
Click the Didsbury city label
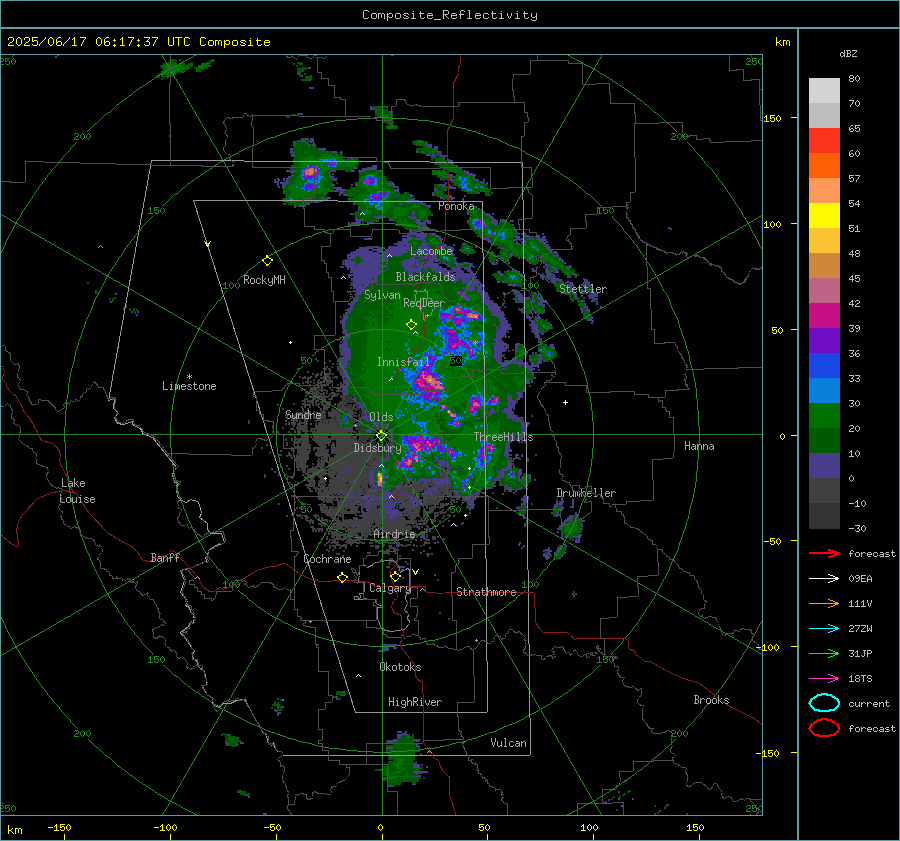point(377,448)
